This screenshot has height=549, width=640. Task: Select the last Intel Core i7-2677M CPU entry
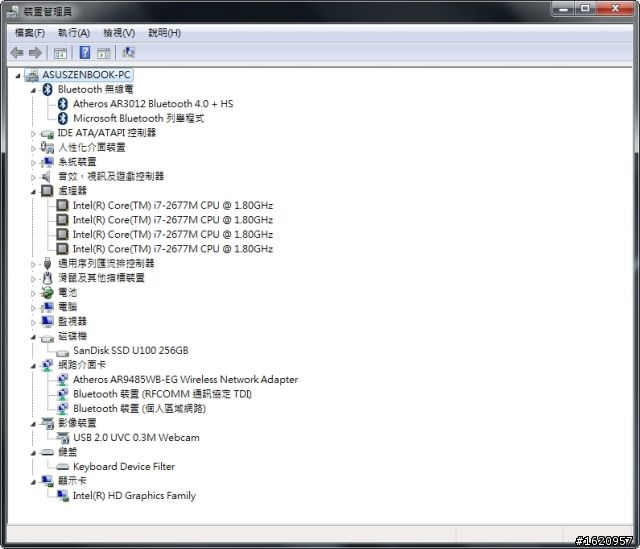click(x=173, y=249)
